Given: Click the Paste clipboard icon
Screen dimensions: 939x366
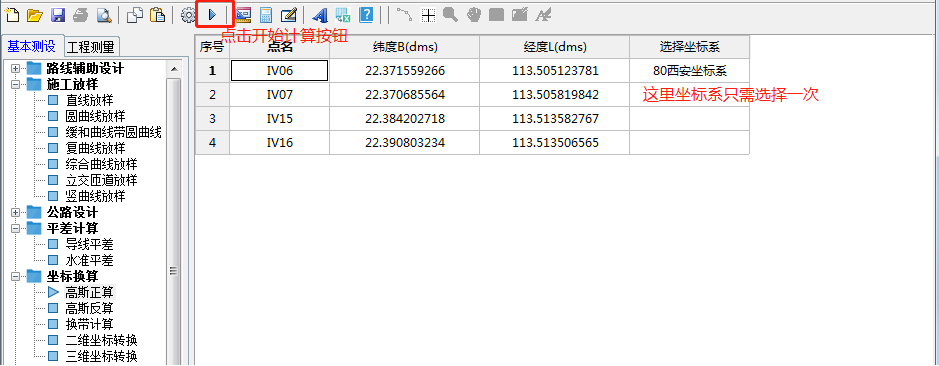Looking at the screenshot, I should click(x=157, y=15).
